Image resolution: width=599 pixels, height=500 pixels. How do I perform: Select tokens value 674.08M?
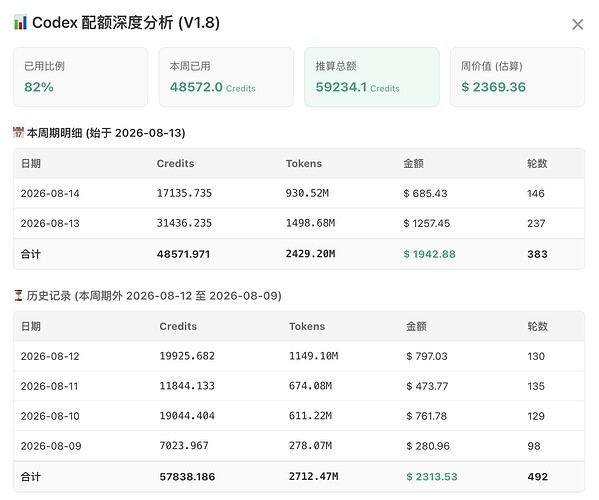(x=310, y=386)
